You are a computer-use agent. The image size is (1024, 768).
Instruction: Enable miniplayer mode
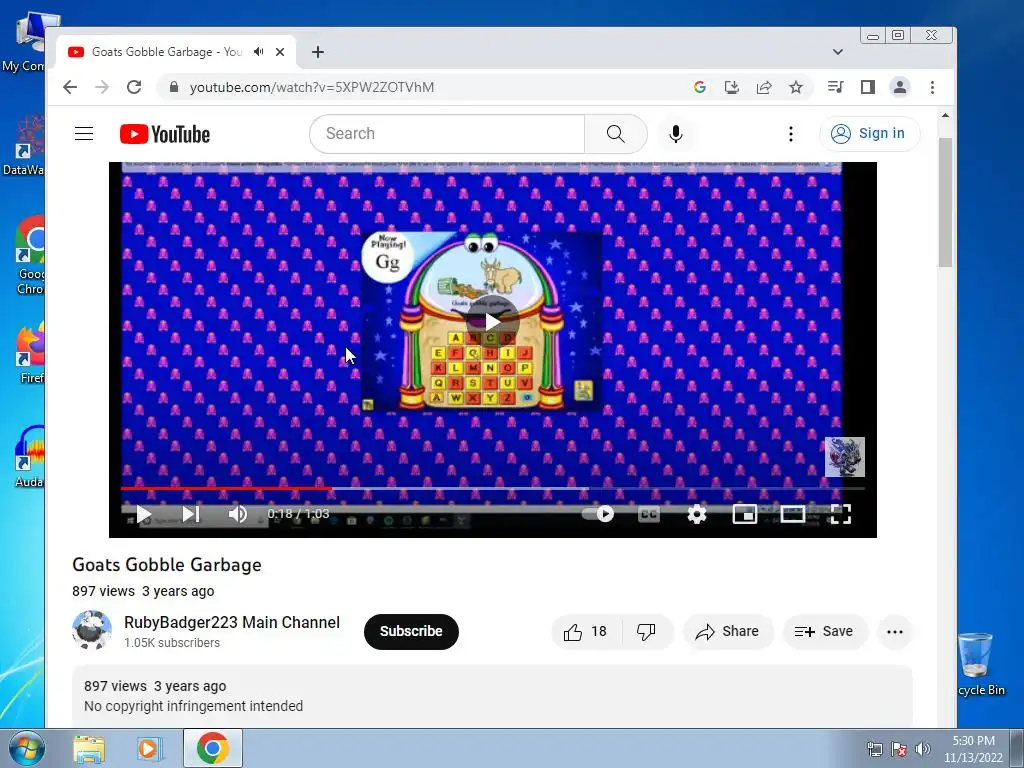[x=744, y=515]
